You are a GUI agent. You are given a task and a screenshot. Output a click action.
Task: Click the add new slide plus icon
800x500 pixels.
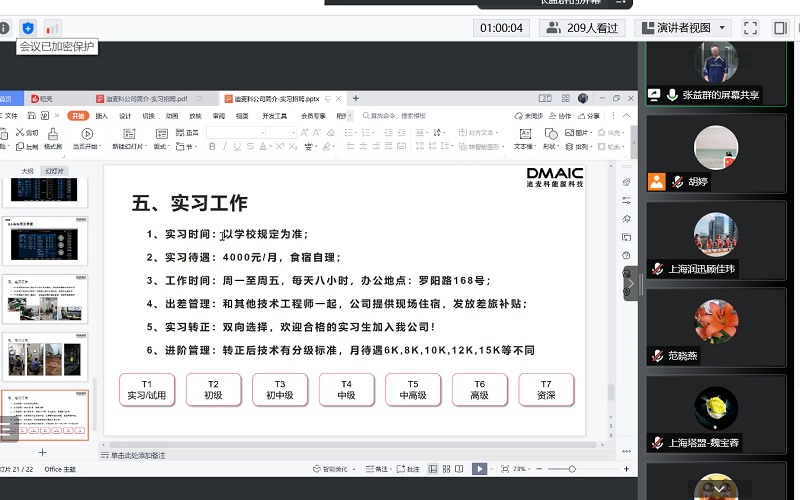(x=42, y=452)
